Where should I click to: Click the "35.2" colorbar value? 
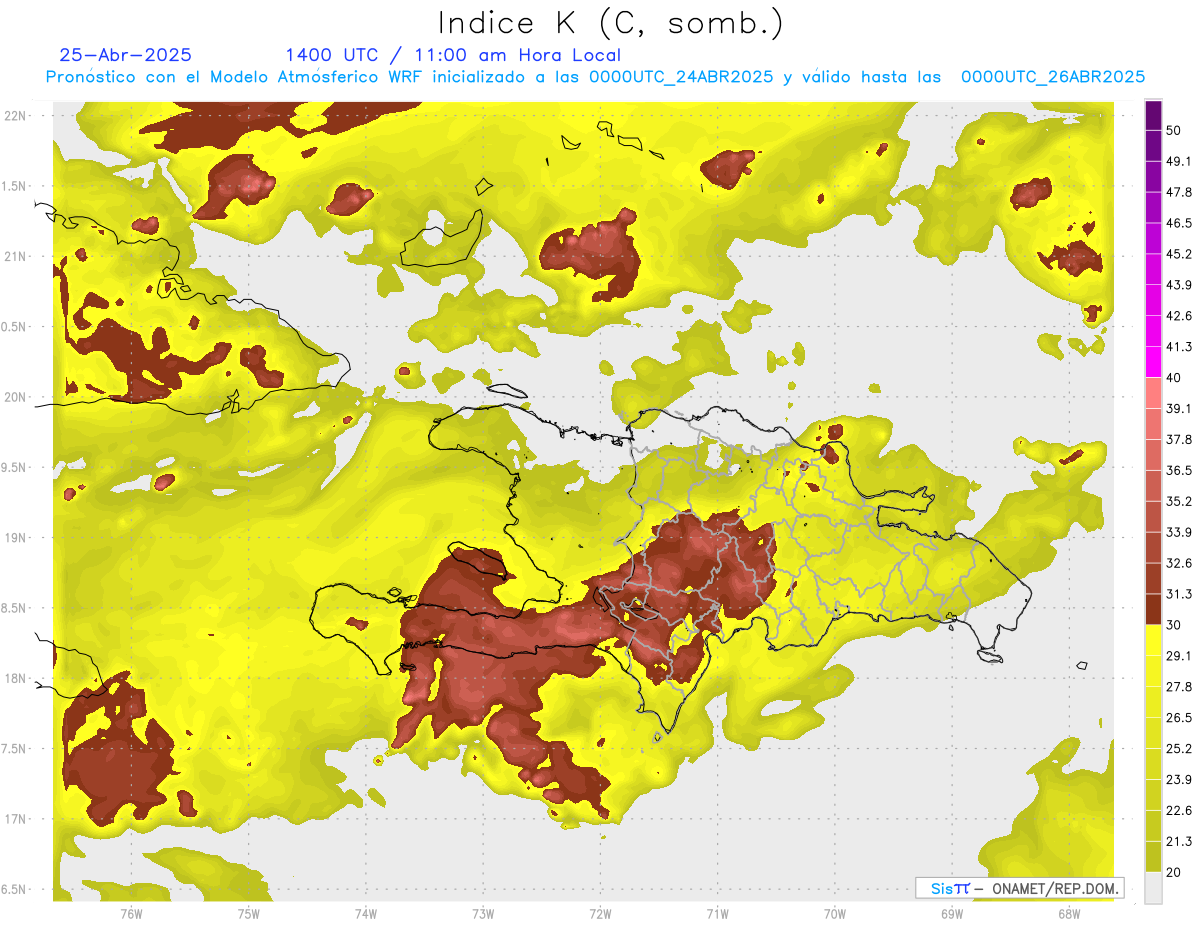click(x=1179, y=501)
